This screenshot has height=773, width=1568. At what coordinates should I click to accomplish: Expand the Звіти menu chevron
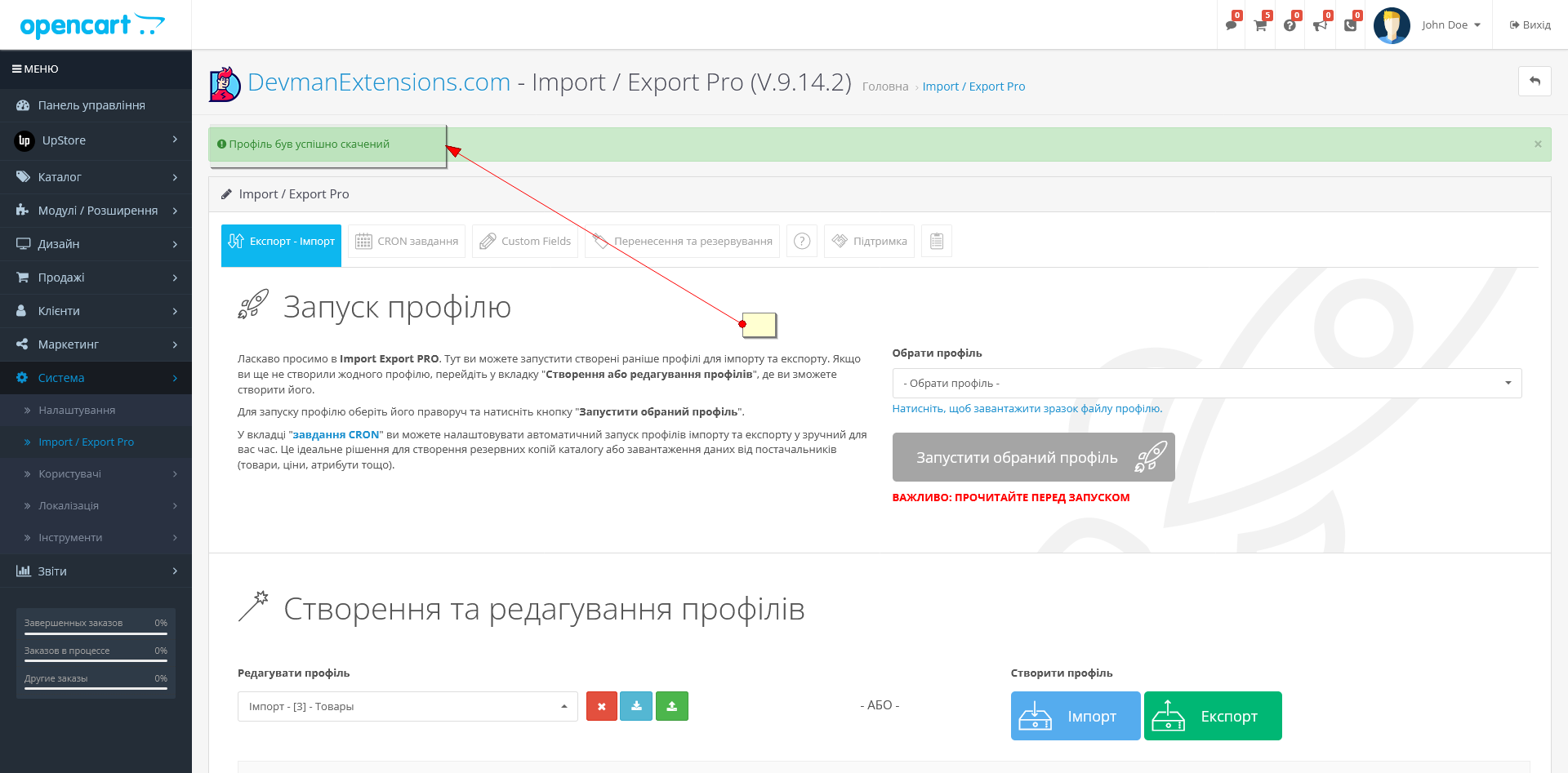(x=175, y=571)
